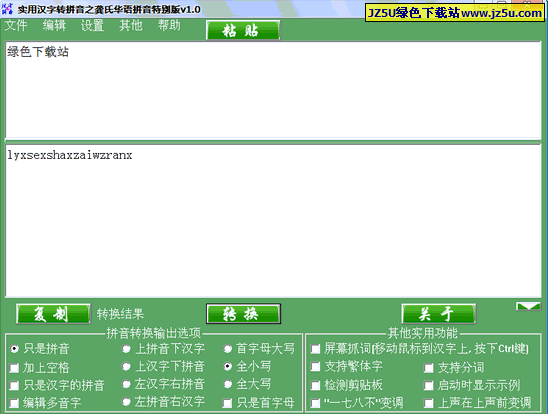The image size is (548, 414).
Task: Enable the 只是汉字的拼音 checkbox
Action: 57,385
